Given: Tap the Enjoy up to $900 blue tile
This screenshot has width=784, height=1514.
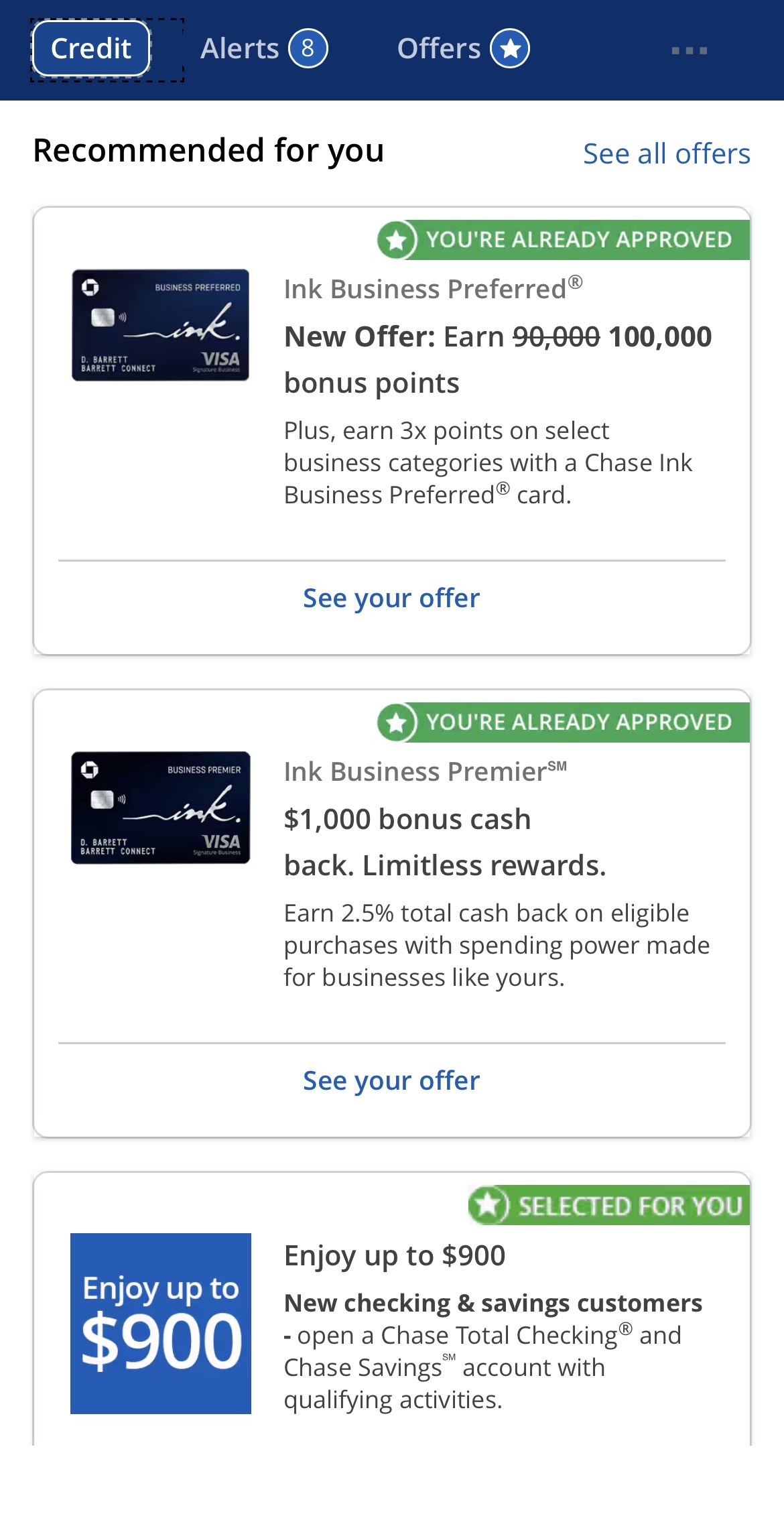Looking at the screenshot, I should (161, 1323).
